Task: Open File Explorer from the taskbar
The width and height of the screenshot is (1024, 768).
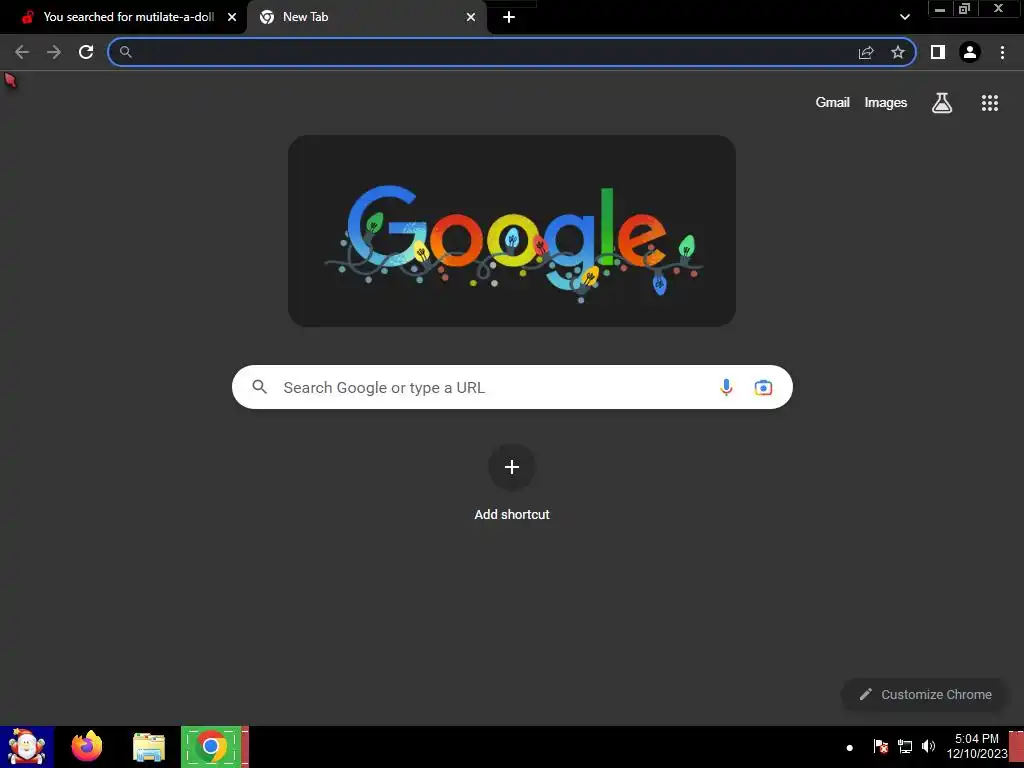Action: [149, 747]
